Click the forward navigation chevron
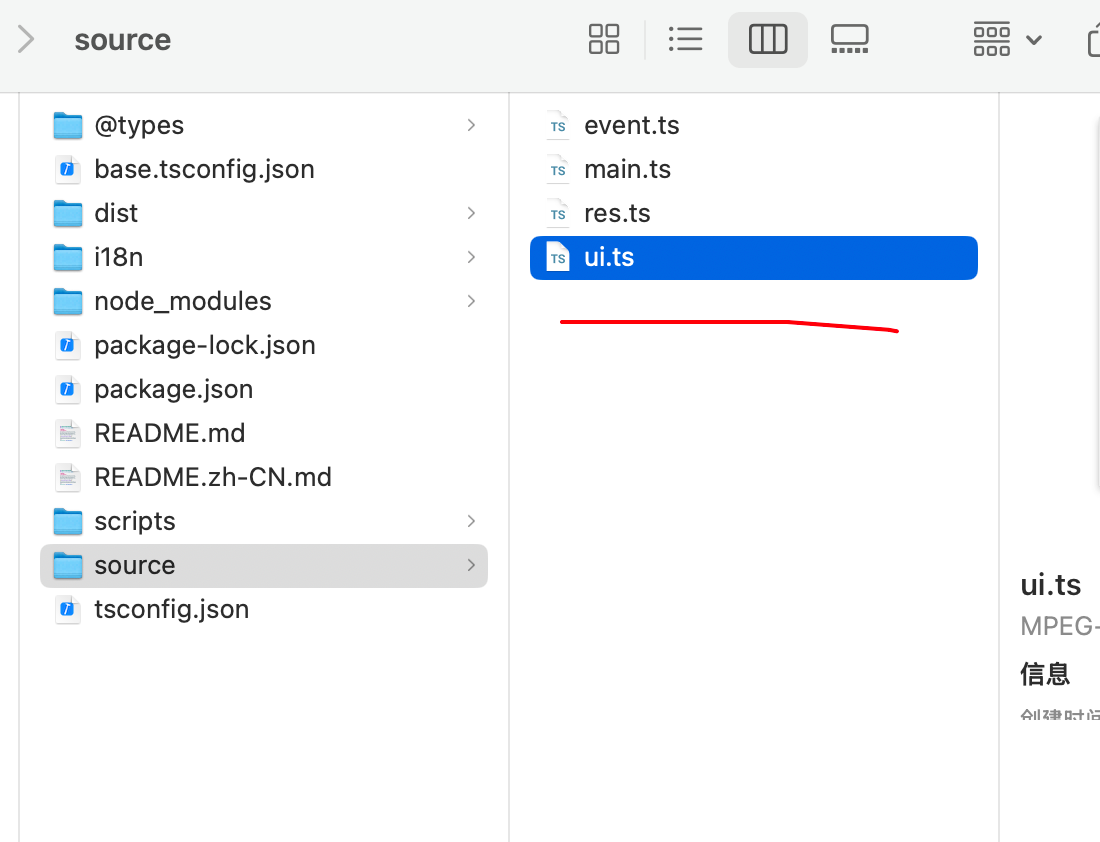Screen dimensions: 1100x842 coord(27,40)
